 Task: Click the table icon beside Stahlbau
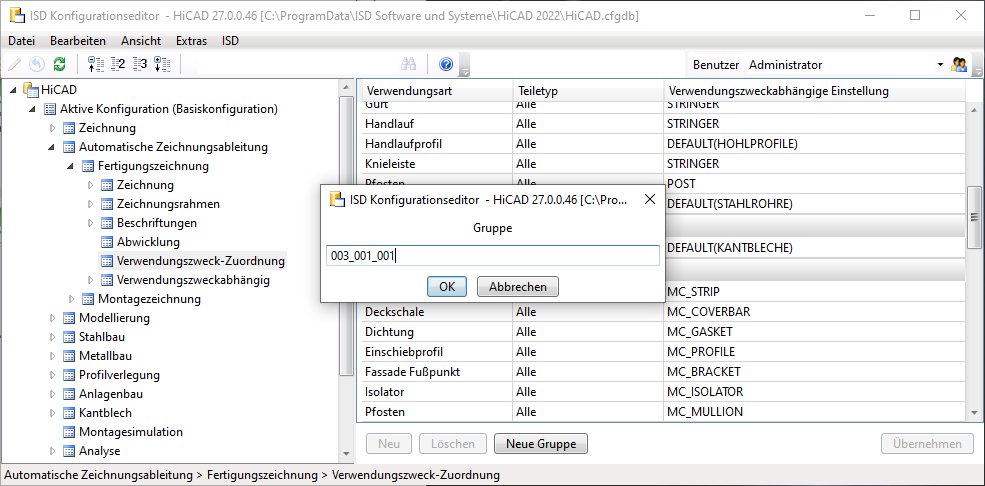pyautogui.click(x=69, y=337)
